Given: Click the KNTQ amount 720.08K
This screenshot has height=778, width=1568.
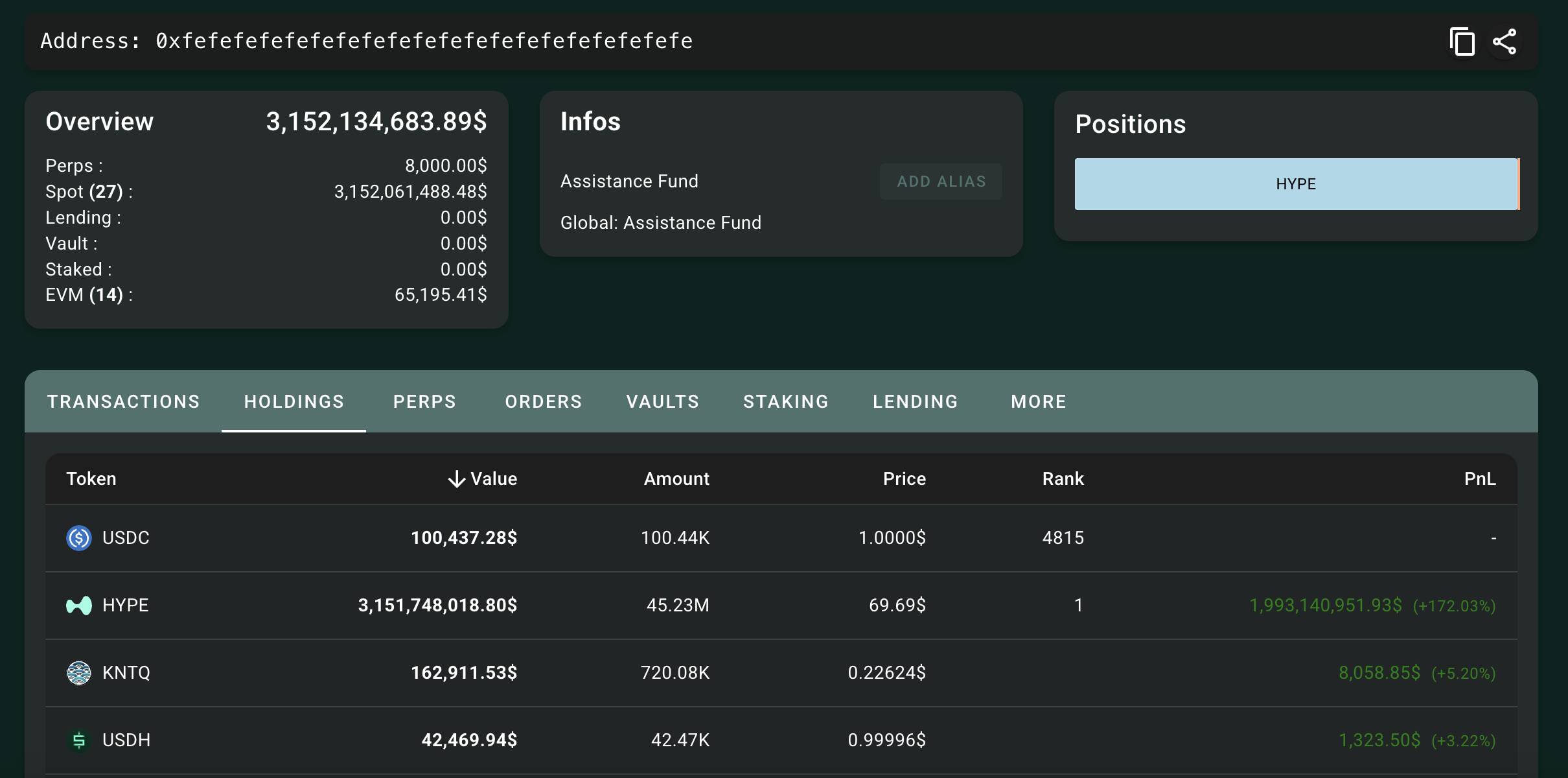Looking at the screenshot, I should click(x=675, y=673).
